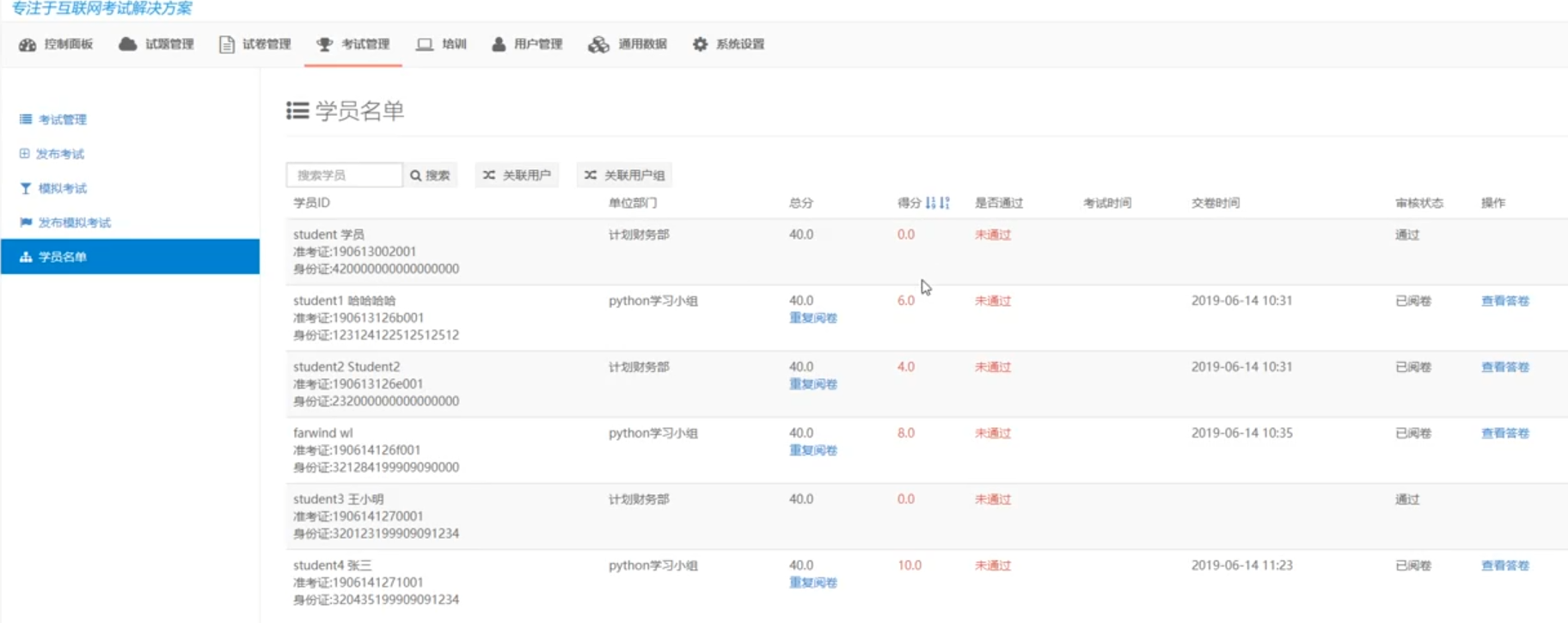This screenshot has width=1568, height=623.
Task: Click the 总分 column header
Action: point(801,203)
